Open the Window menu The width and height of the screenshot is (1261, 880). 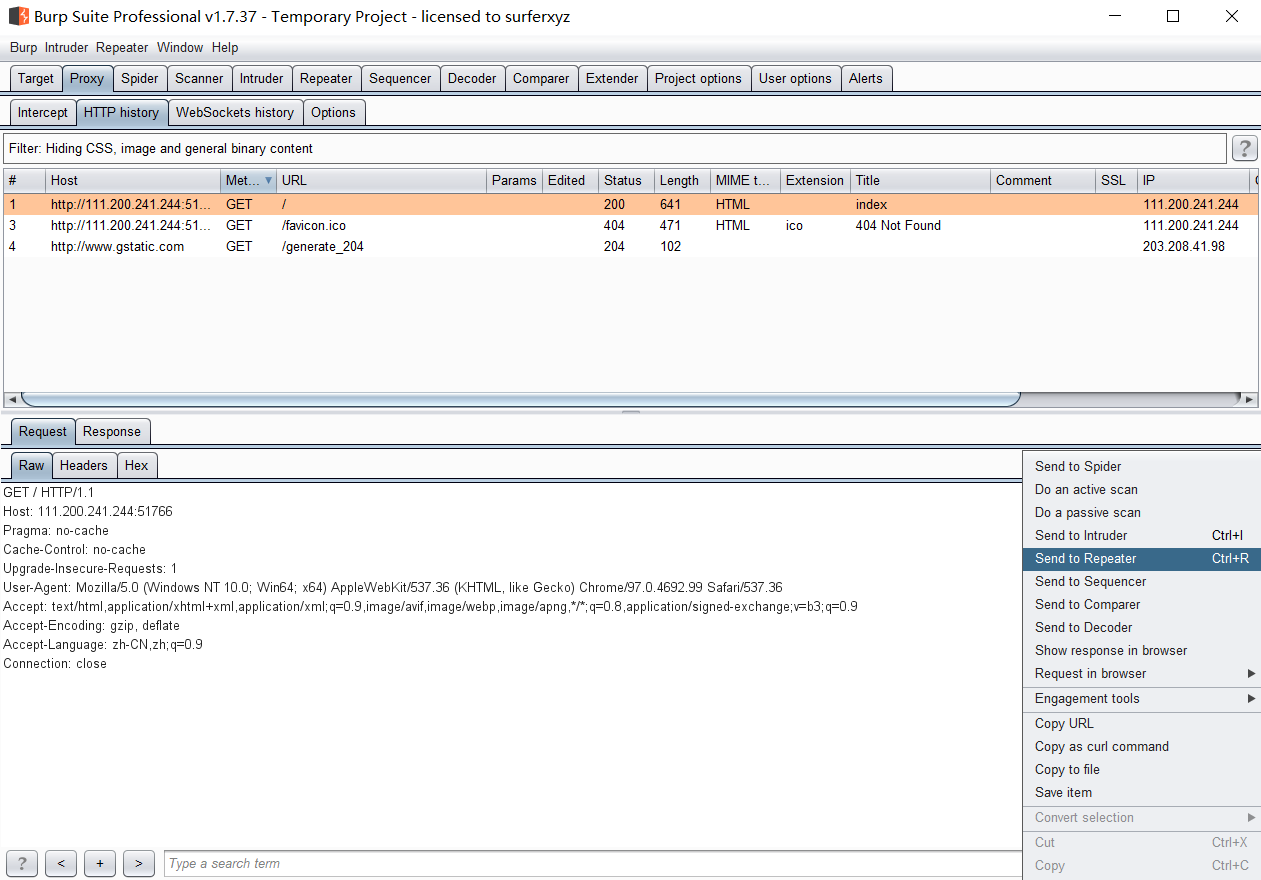[x=180, y=47]
